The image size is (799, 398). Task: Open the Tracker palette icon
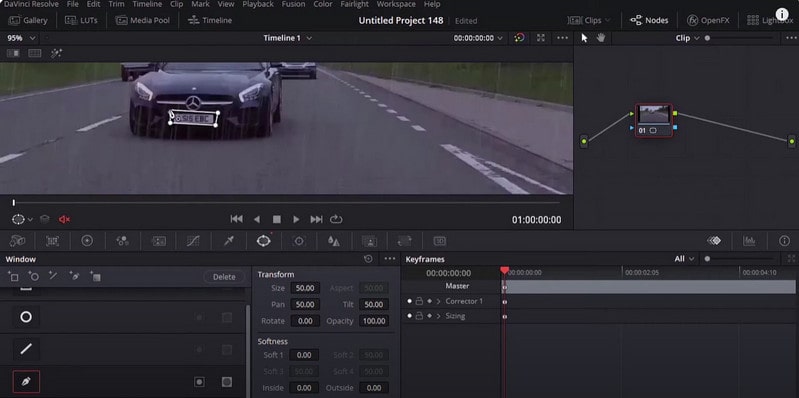click(x=299, y=241)
